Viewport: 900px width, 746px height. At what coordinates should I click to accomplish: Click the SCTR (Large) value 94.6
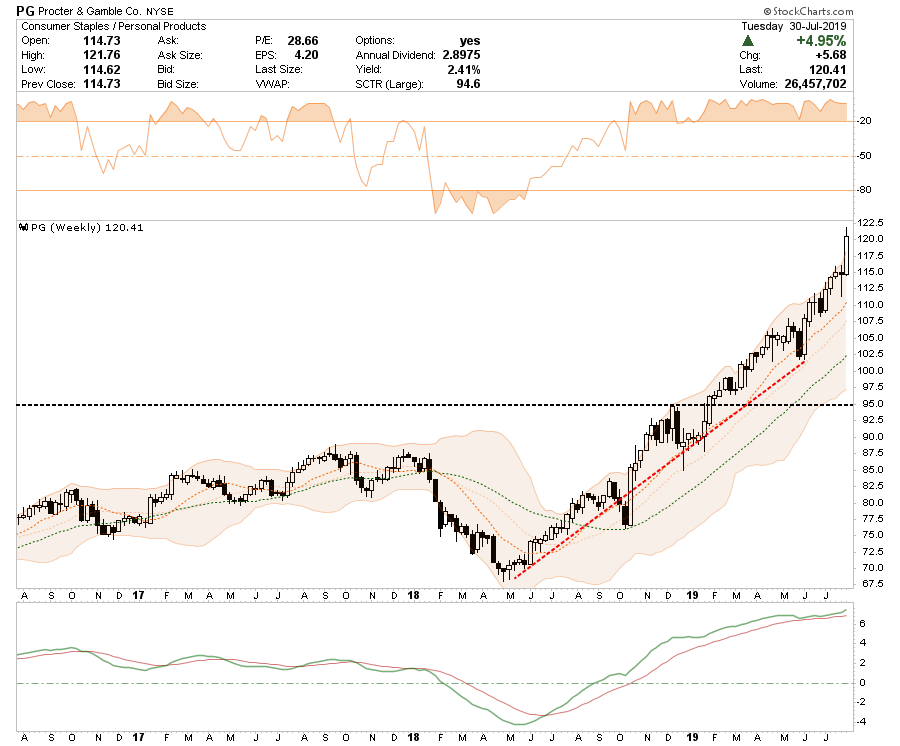coord(468,84)
